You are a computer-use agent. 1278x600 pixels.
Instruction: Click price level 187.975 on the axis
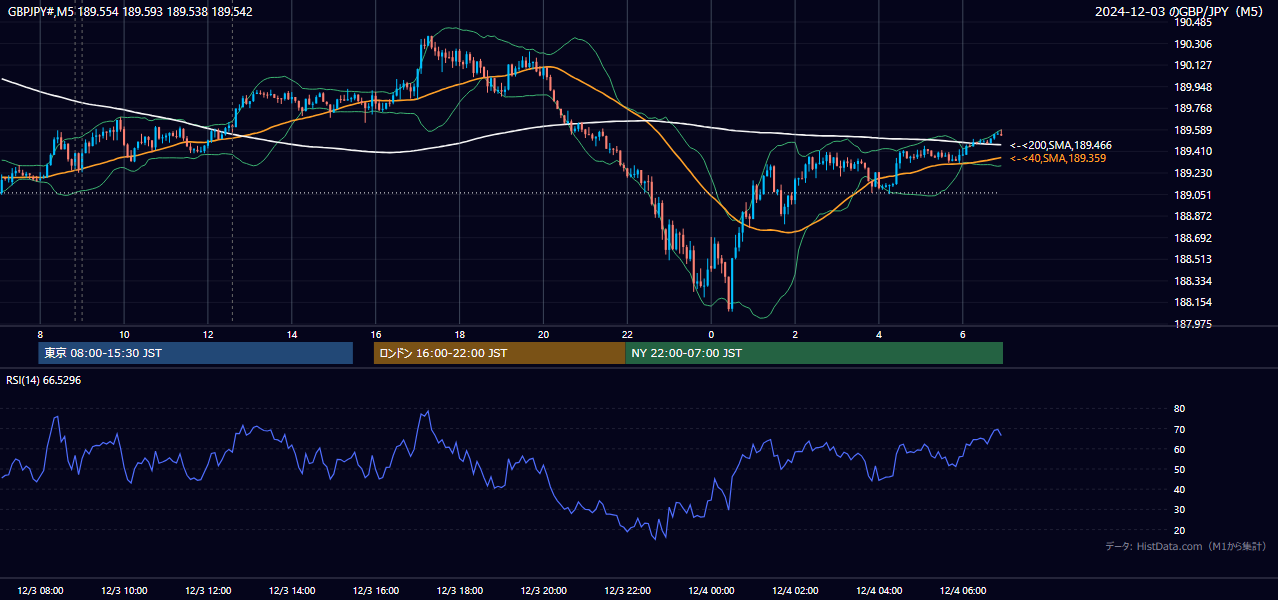point(1193,324)
